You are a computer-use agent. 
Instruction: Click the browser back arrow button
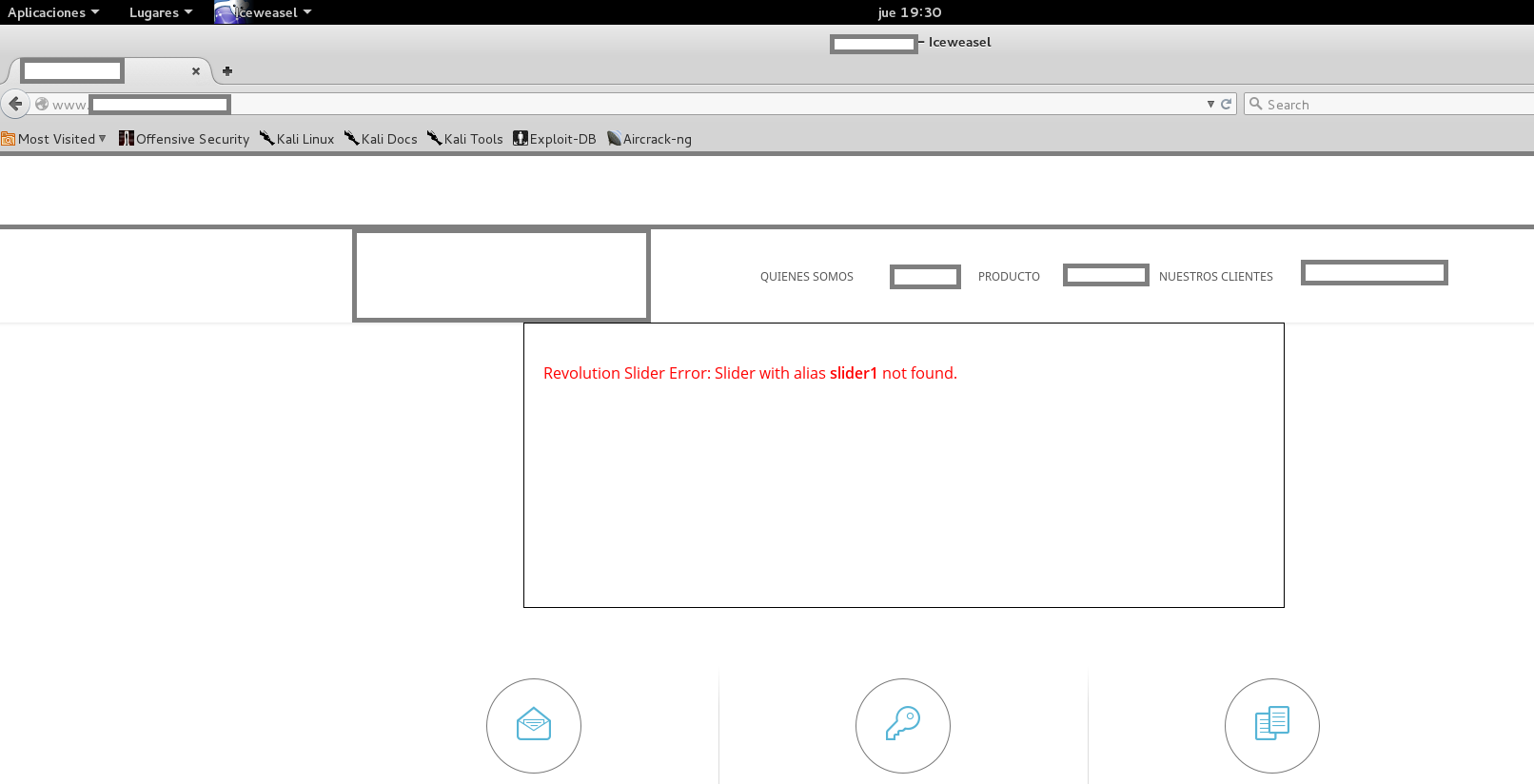pos(15,104)
